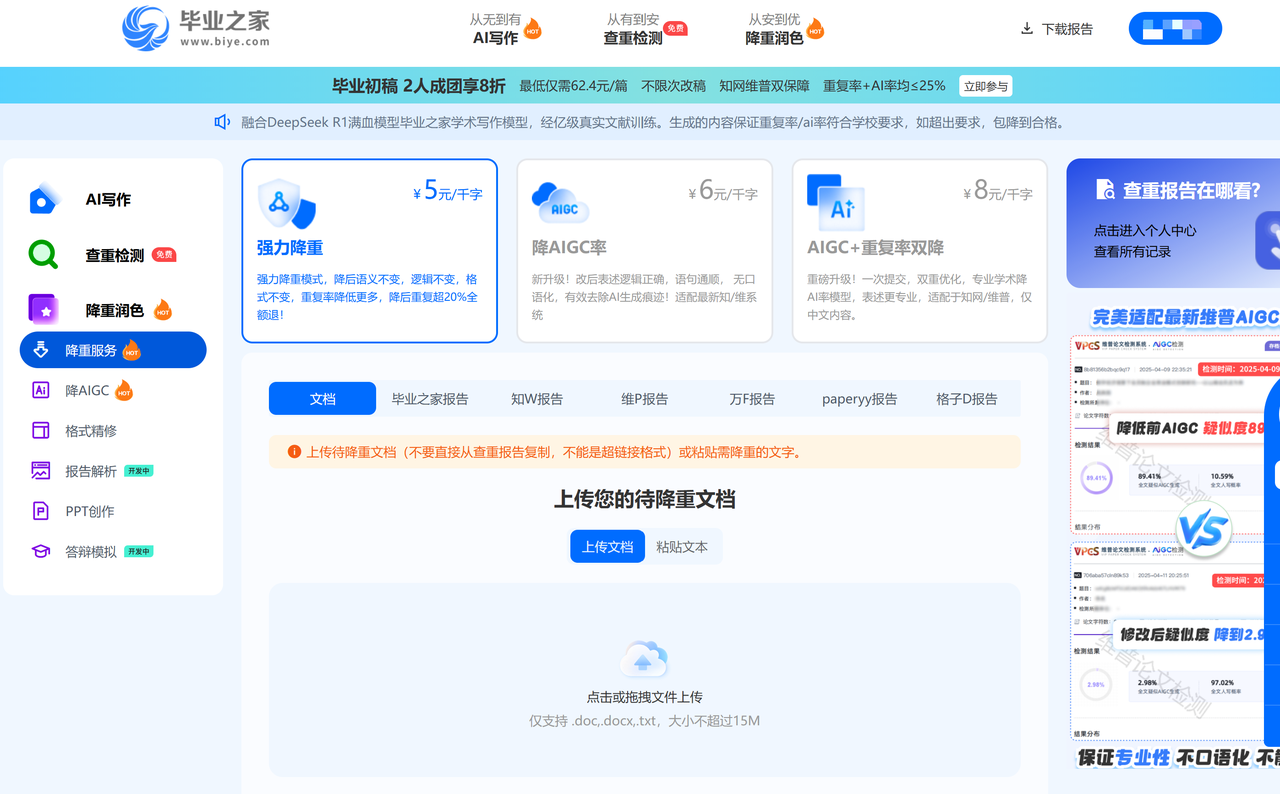The height and width of the screenshot is (794, 1280).
Task: Open the 查重报告在哪看 banner
Action: (1173, 223)
